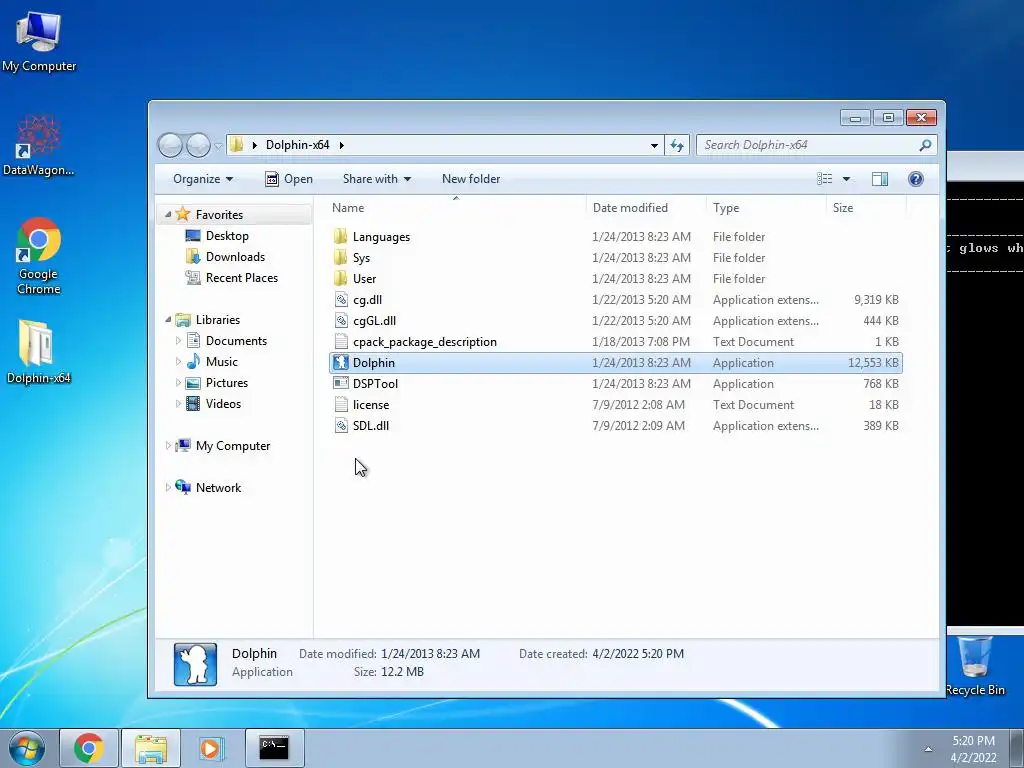Expand the Network tree node
Screen dimensions: 1024x768
pos(168,487)
